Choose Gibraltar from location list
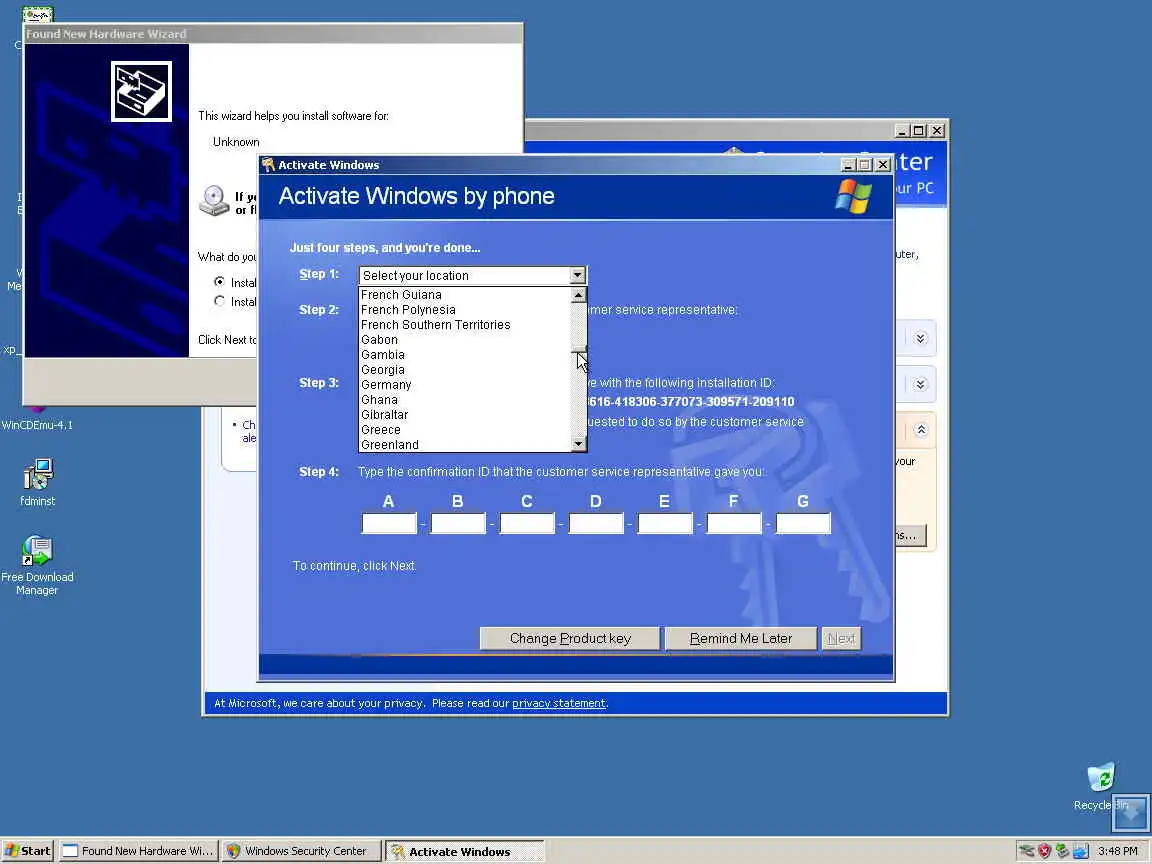The width and height of the screenshot is (1152, 864). (x=465, y=414)
